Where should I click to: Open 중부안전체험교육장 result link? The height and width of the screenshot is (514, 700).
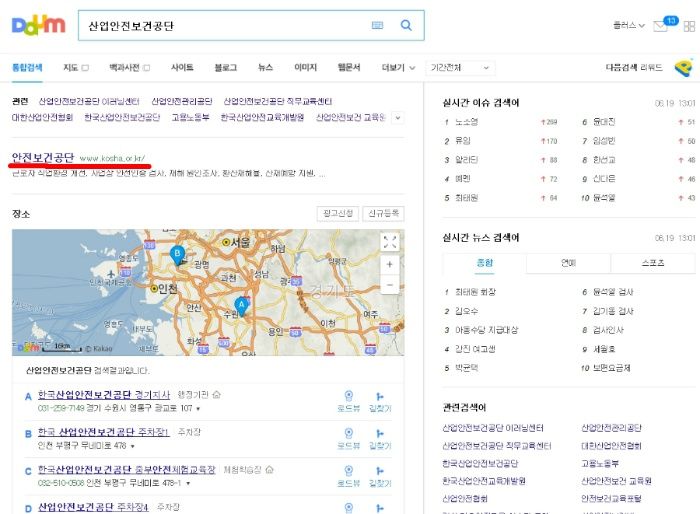pyautogui.click(x=126, y=470)
